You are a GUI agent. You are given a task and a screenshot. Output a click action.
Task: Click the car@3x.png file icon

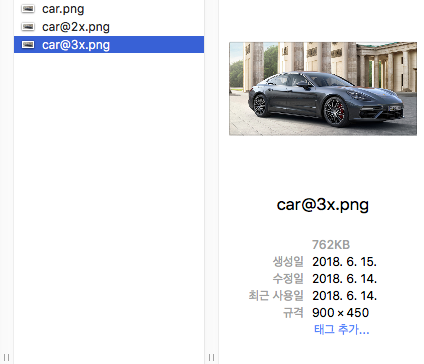(28, 44)
